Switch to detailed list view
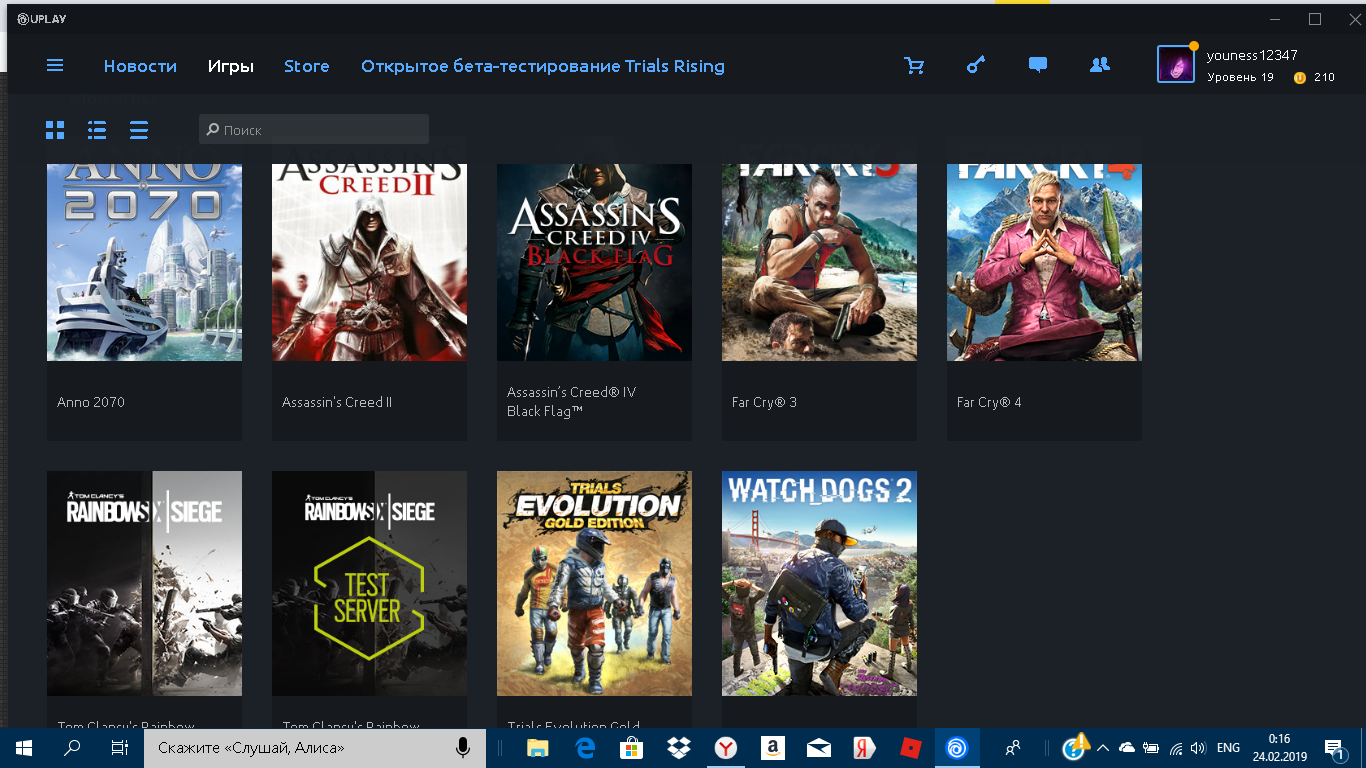1366x768 pixels. click(x=97, y=130)
